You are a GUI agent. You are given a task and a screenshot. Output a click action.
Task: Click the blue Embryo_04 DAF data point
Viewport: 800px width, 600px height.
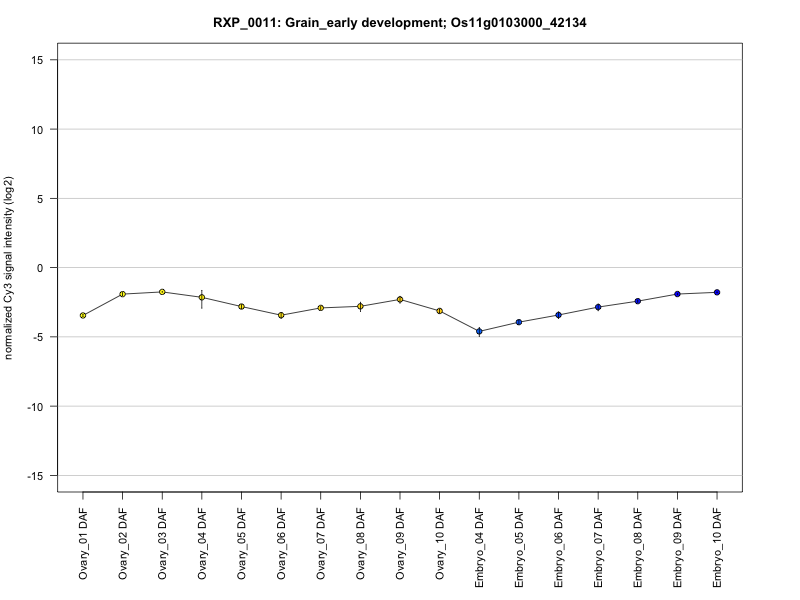pyautogui.click(x=479, y=331)
